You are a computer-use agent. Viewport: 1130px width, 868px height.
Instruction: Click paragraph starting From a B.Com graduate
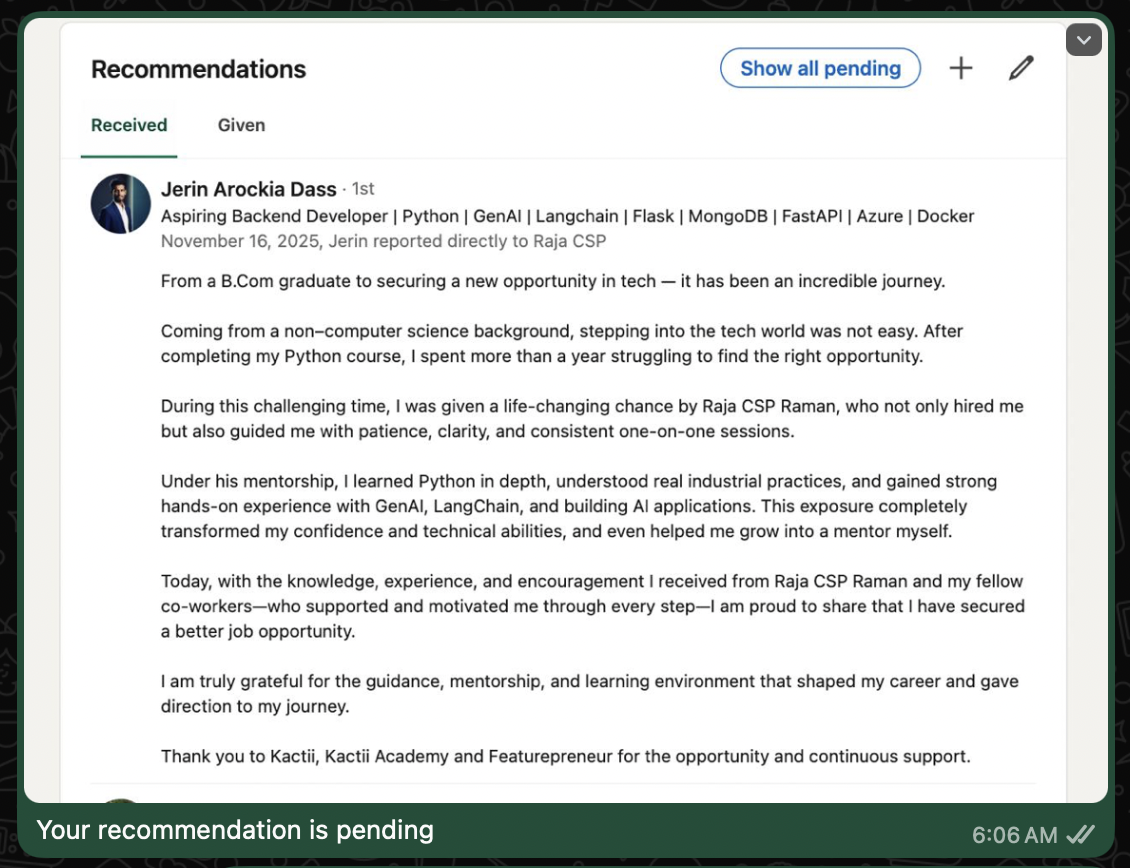click(552, 281)
